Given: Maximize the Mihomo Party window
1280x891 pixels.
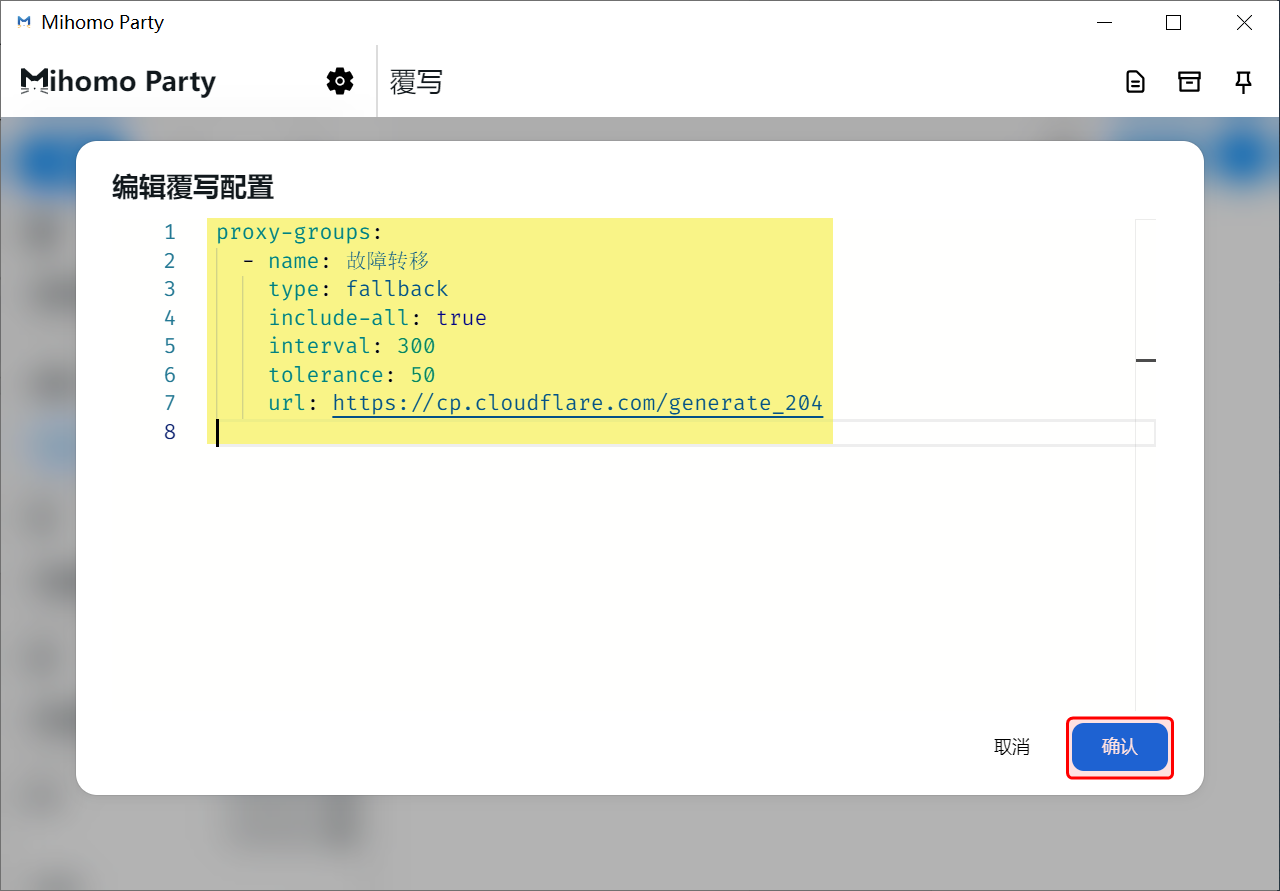Looking at the screenshot, I should point(1174,22).
